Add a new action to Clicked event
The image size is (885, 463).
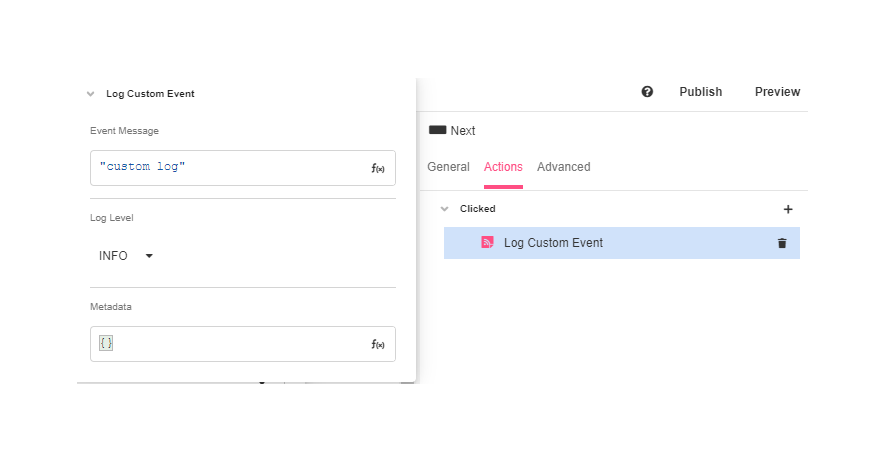click(788, 209)
